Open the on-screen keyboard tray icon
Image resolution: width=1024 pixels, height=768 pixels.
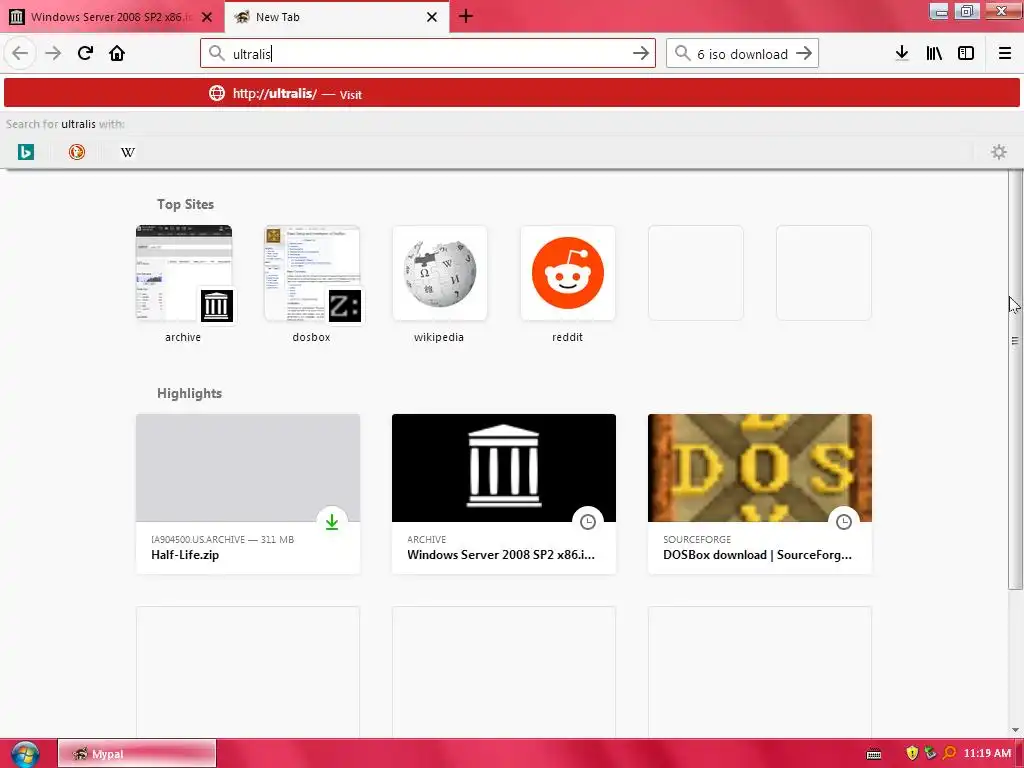874,754
